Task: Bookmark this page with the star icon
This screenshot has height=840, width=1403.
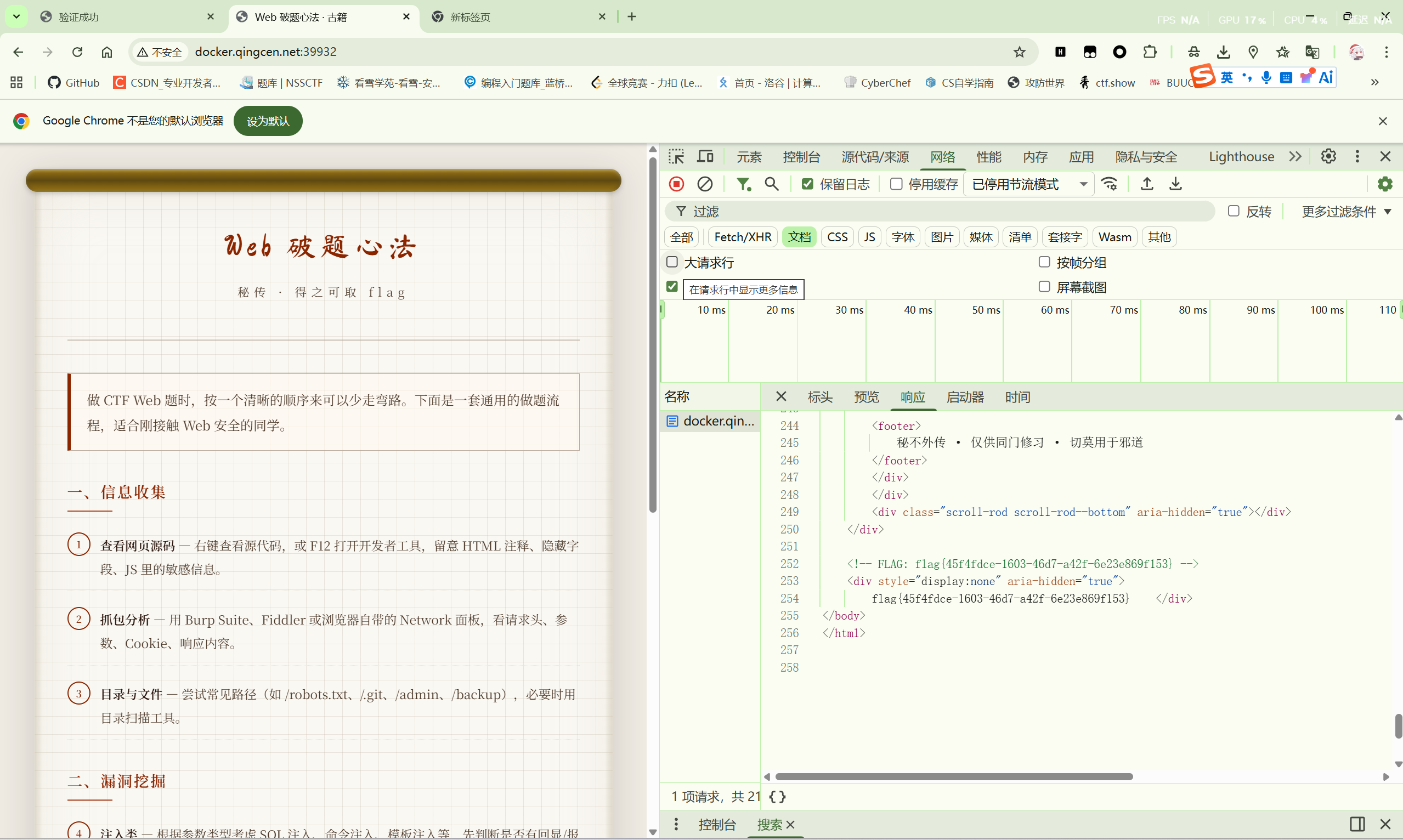Action: pyautogui.click(x=1019, y=52)
